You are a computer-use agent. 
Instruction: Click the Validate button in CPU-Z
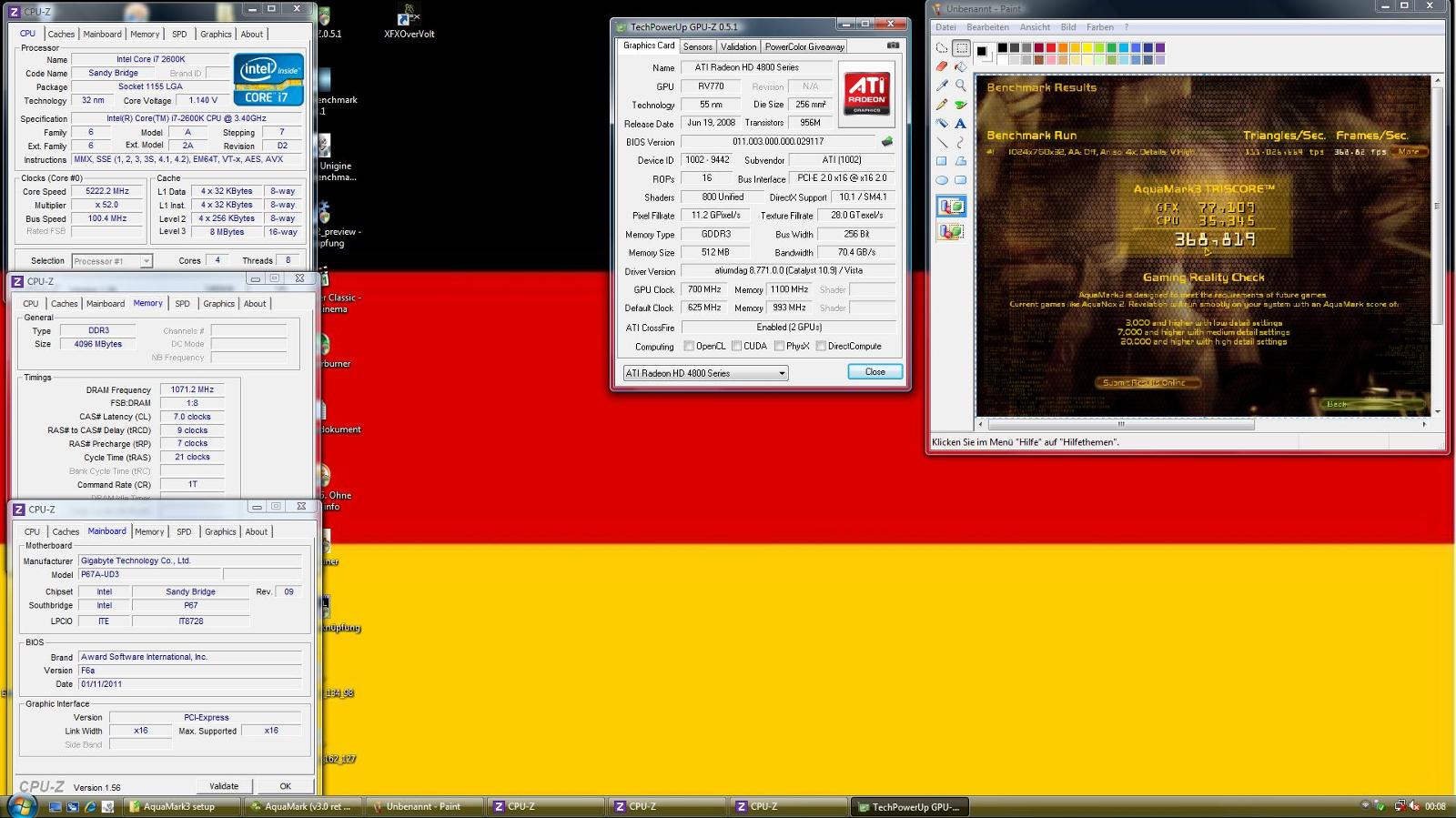(224, 786)
